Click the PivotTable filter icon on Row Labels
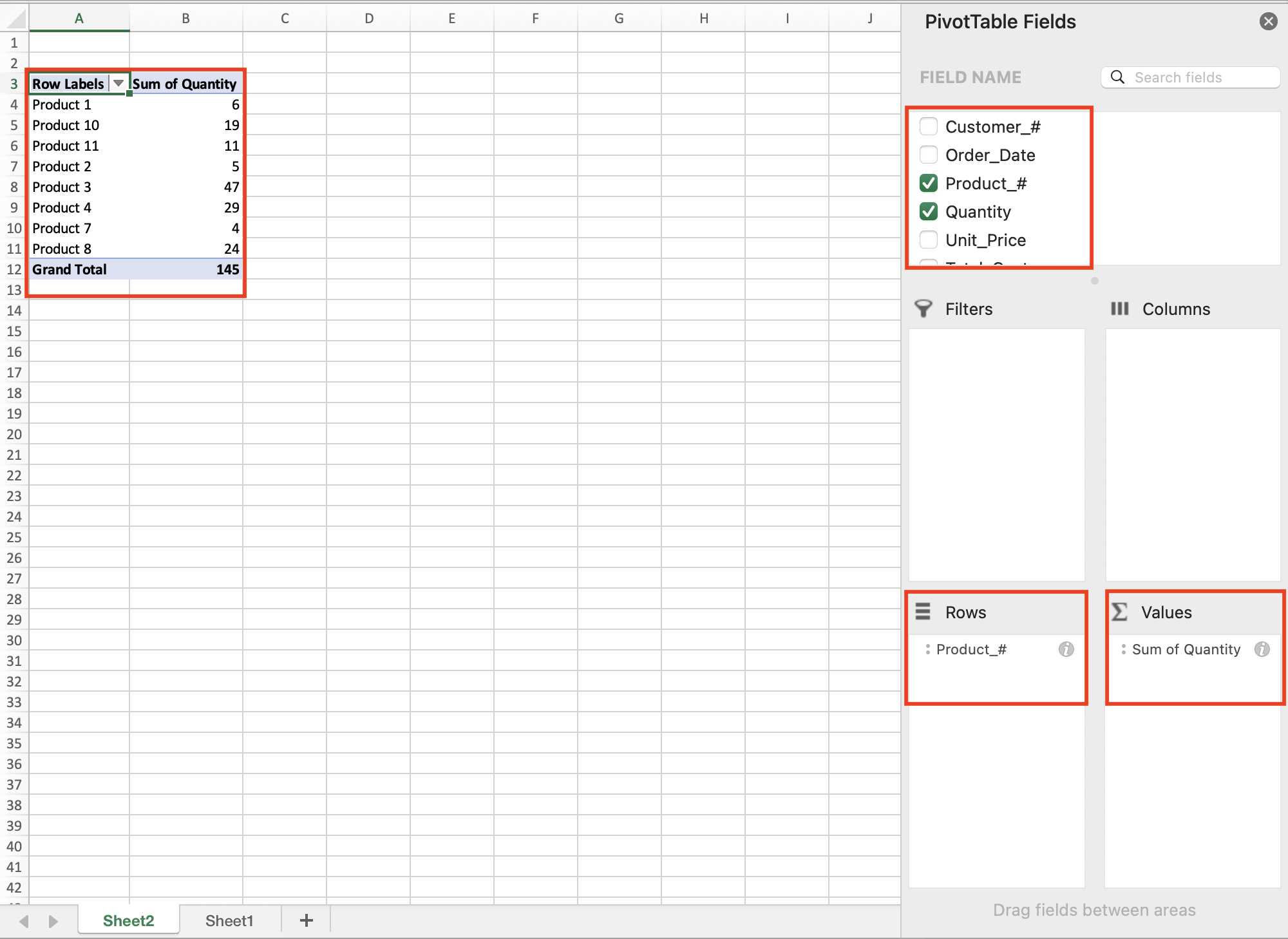This screenshot has width=1288, height=939. tap(117, 83)
